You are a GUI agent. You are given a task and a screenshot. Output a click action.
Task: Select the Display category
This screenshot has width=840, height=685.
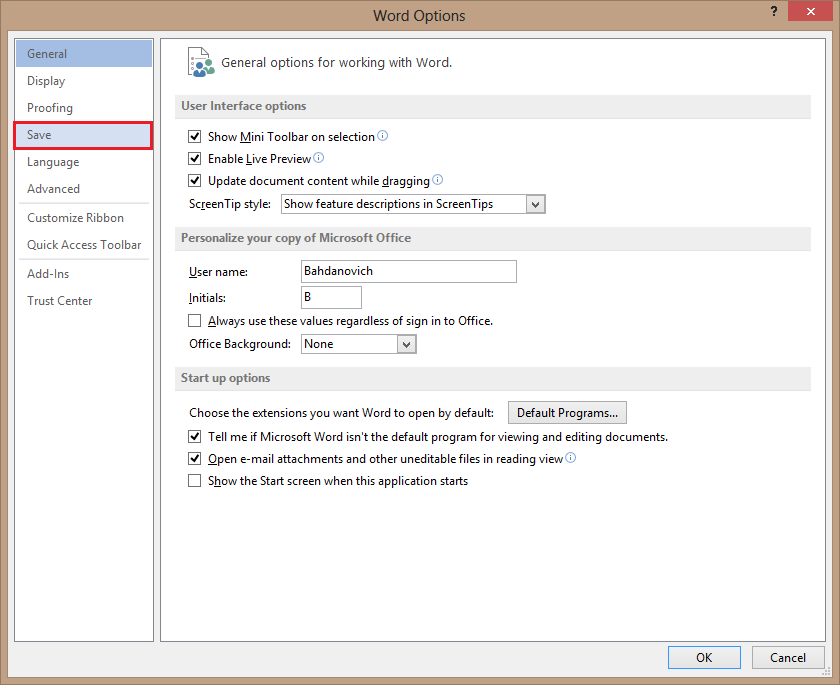(84, 81)
